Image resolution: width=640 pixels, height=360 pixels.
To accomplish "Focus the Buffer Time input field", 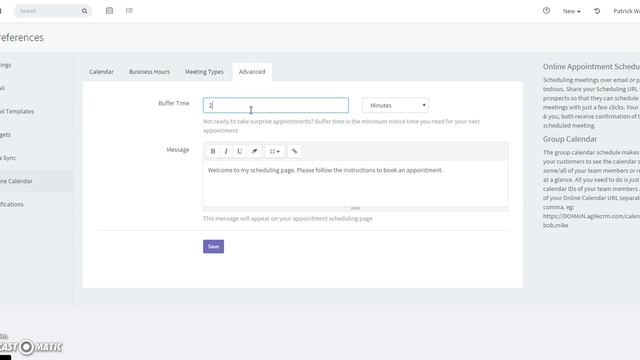I will [276, 105].
